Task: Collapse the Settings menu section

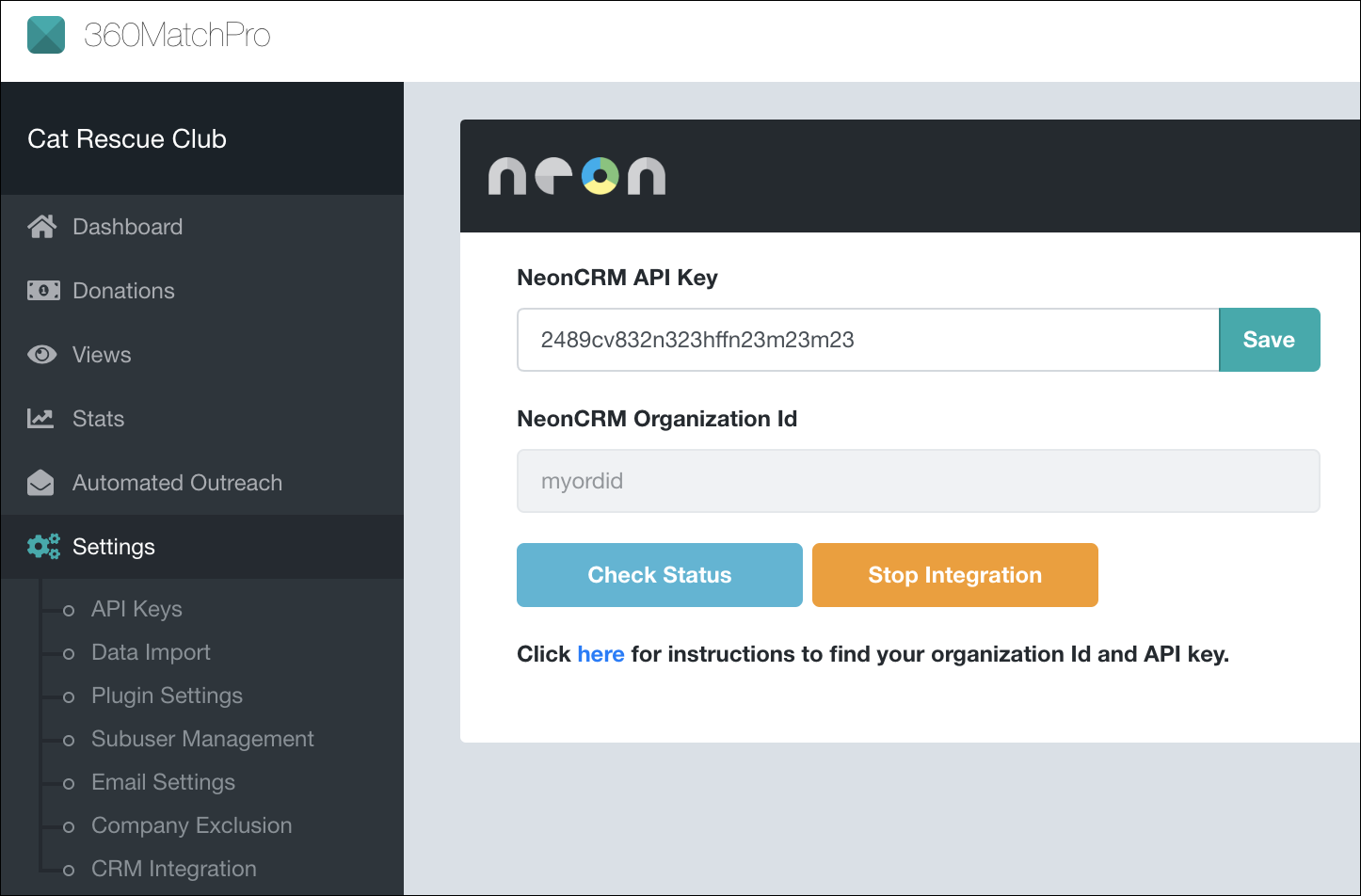Action: (202, 547)
